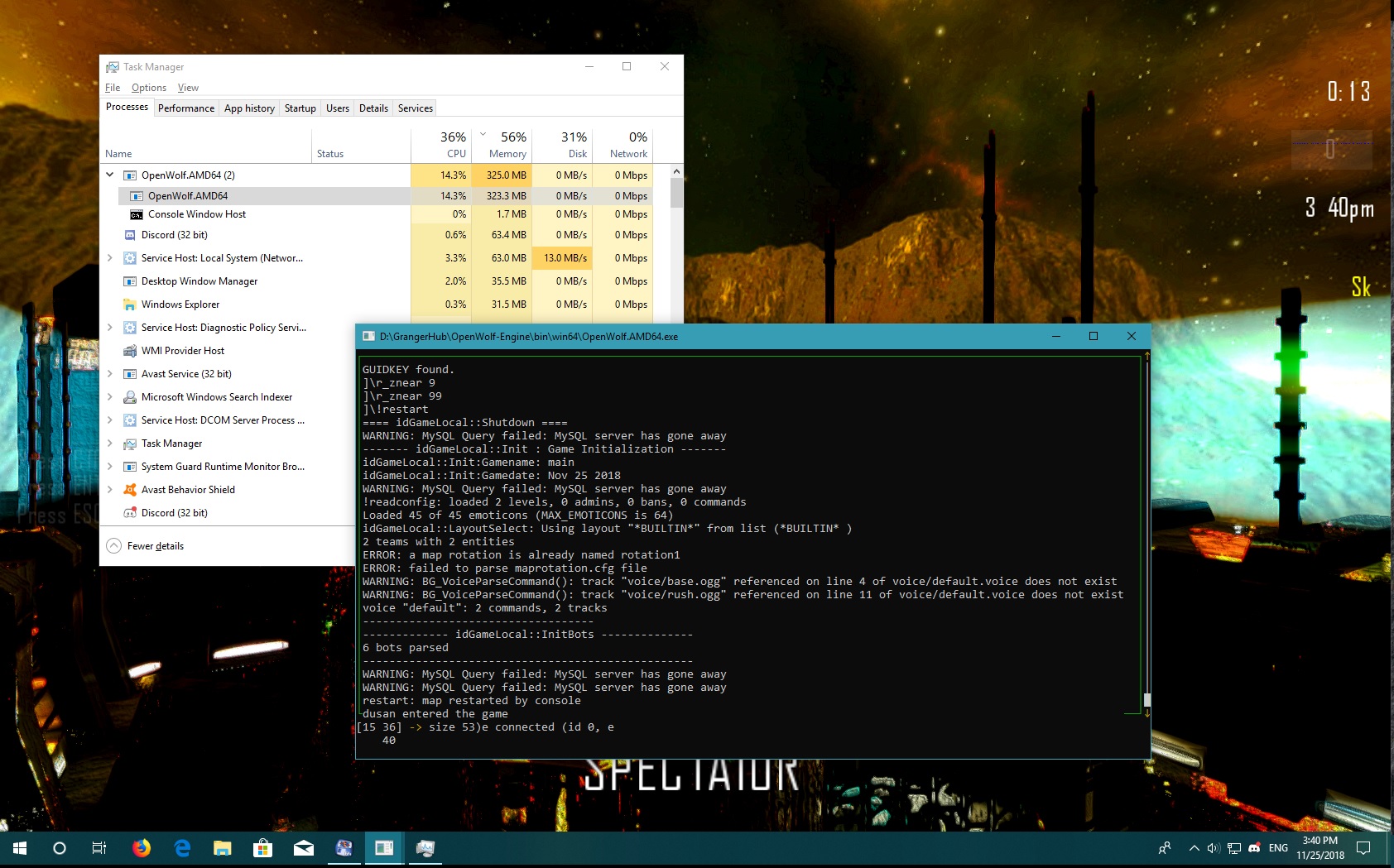1394x868 pixels.
Task: Expand Service Host: Local System group
Action: tap(110, 258)
